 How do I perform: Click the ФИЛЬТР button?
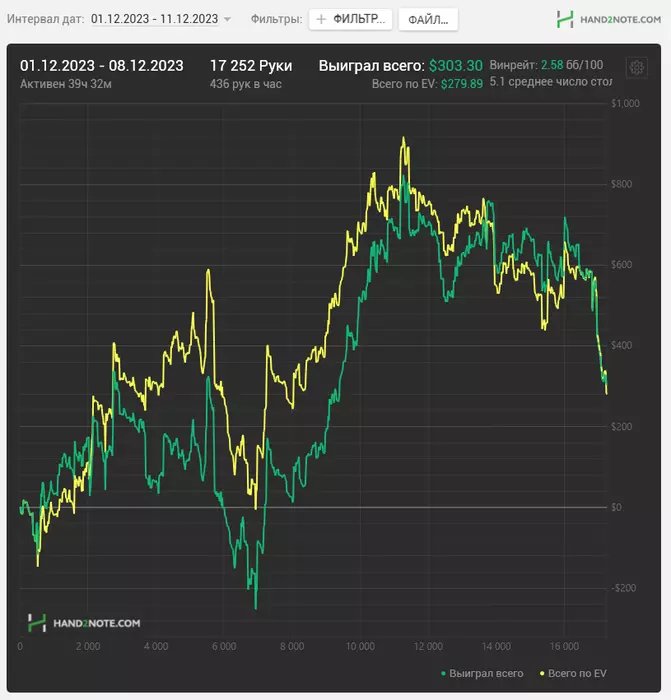[x=350, y=19]
